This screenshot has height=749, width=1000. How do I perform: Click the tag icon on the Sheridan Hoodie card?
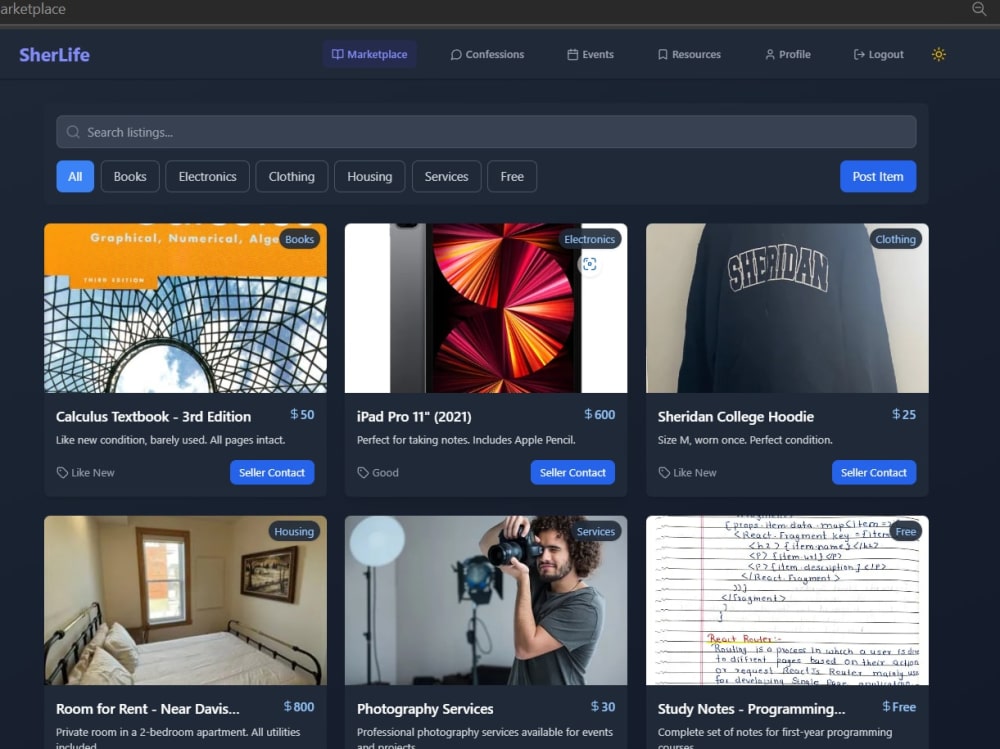664,473
